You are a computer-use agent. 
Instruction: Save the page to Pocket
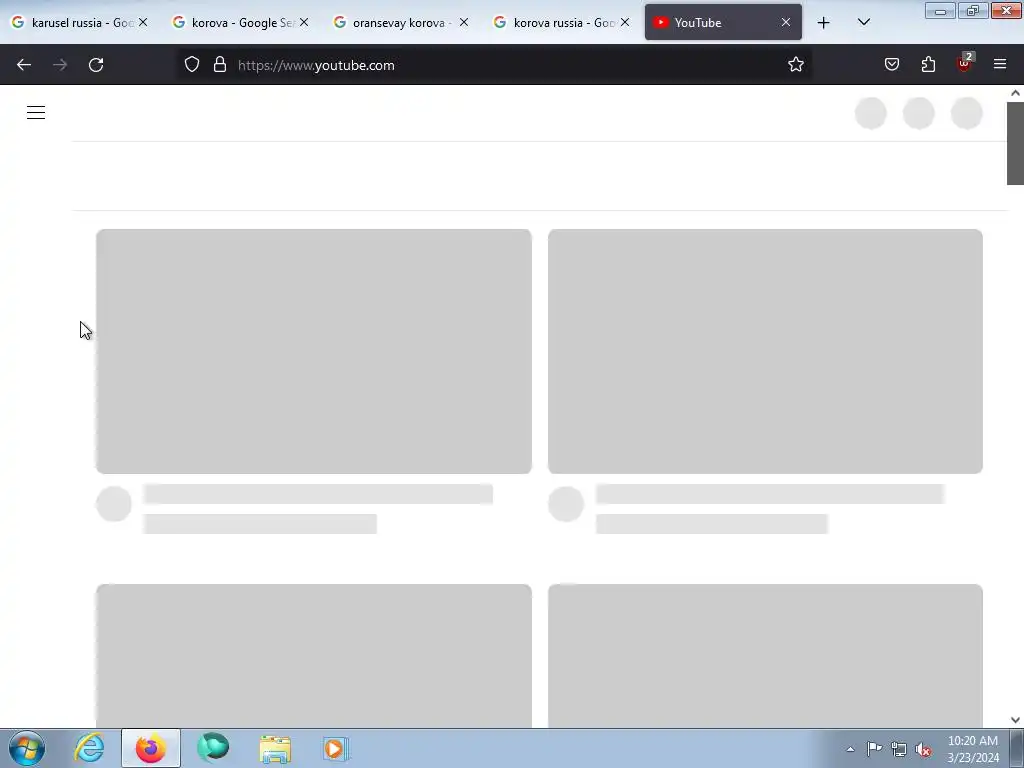(892, 65)
